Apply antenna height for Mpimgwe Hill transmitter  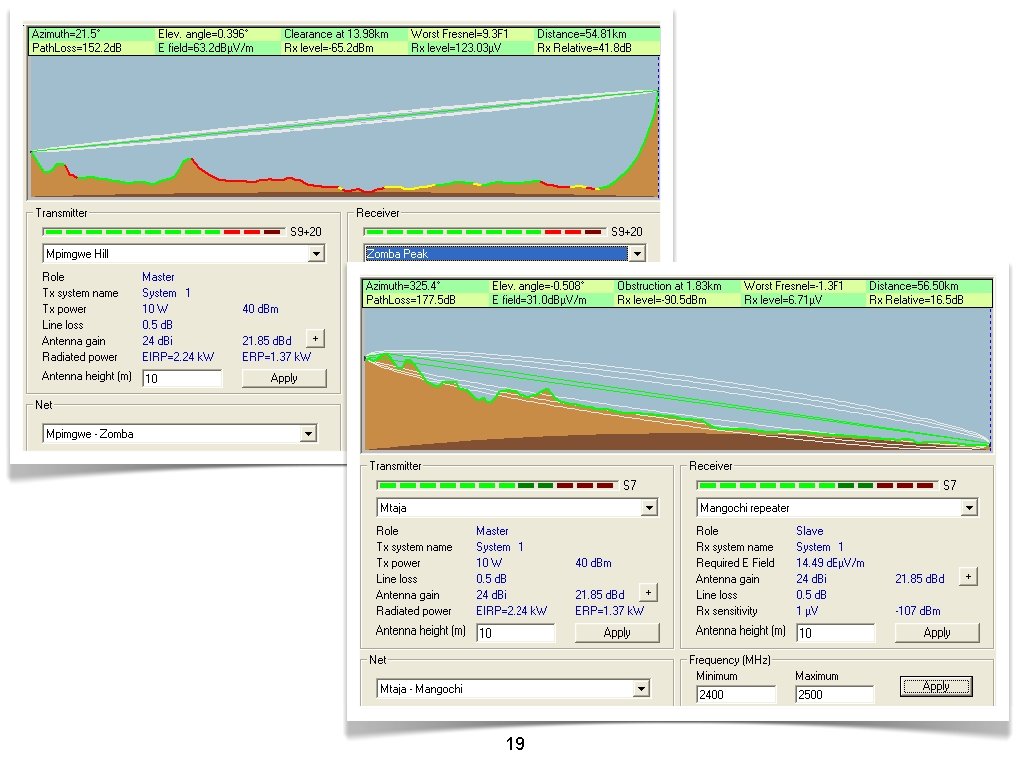[x=284, y=378]
